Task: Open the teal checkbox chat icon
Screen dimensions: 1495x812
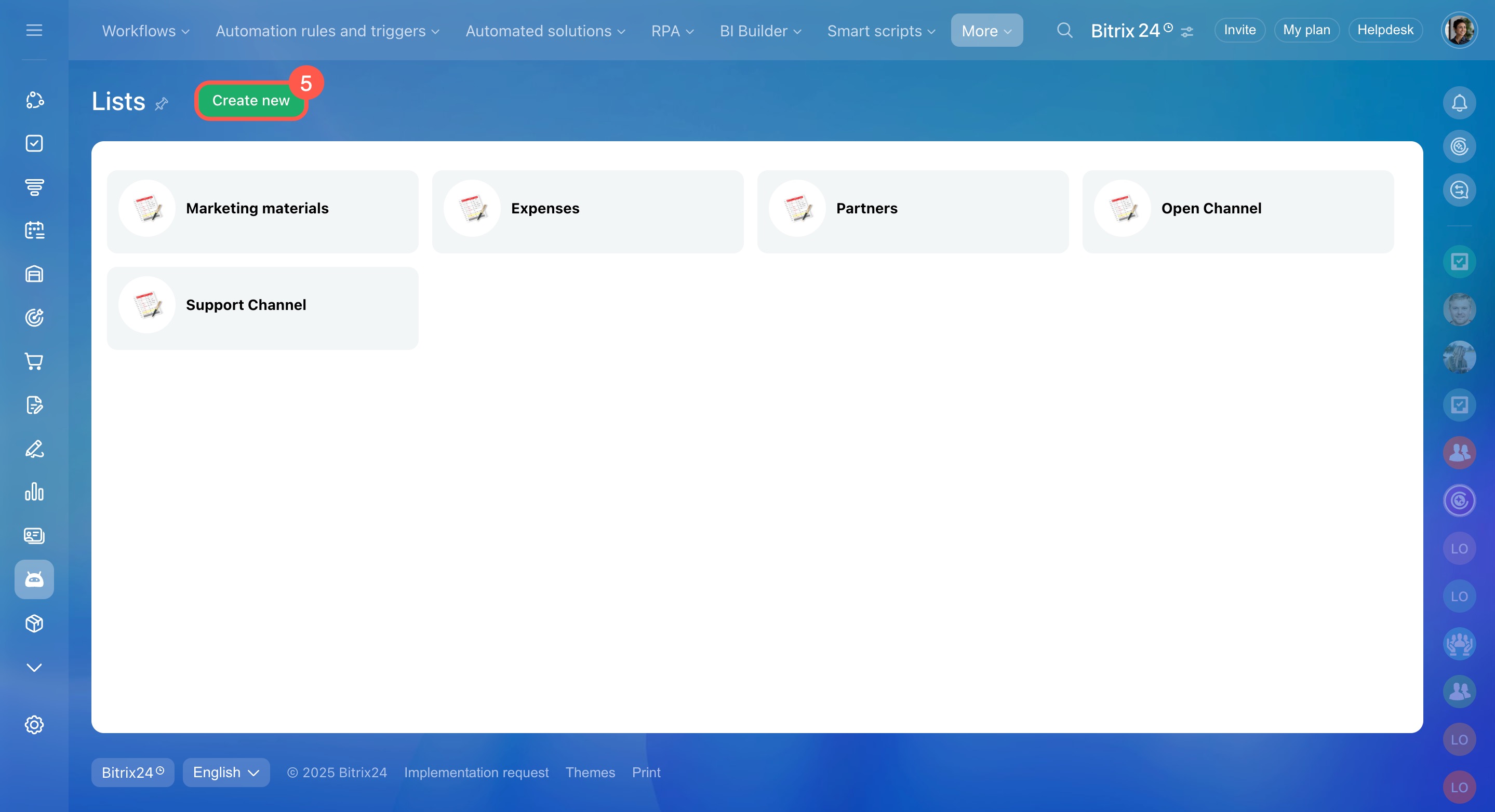Action: click(x=1459, y=262)
